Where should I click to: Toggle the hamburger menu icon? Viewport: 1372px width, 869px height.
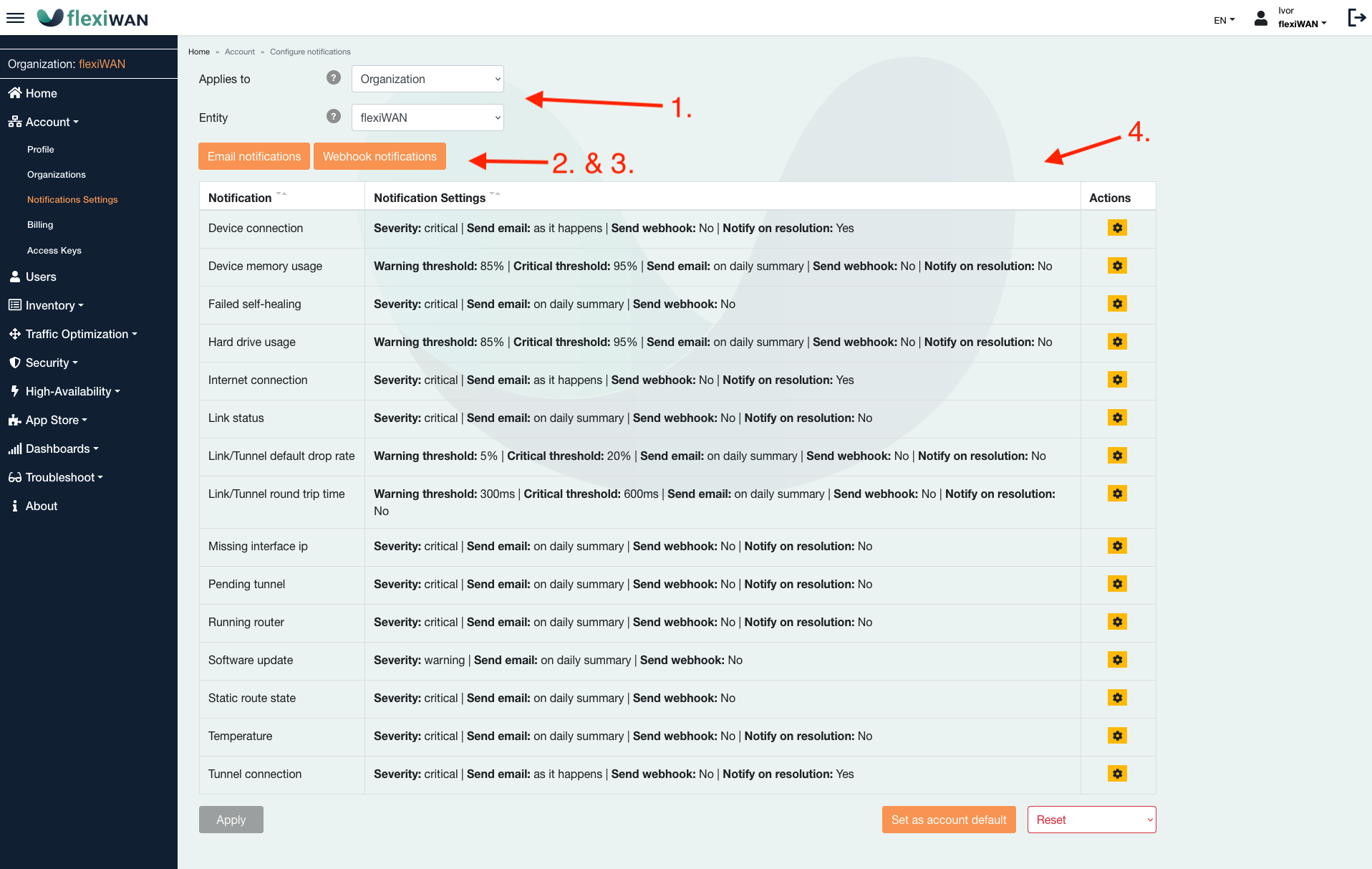pos(15,18)
